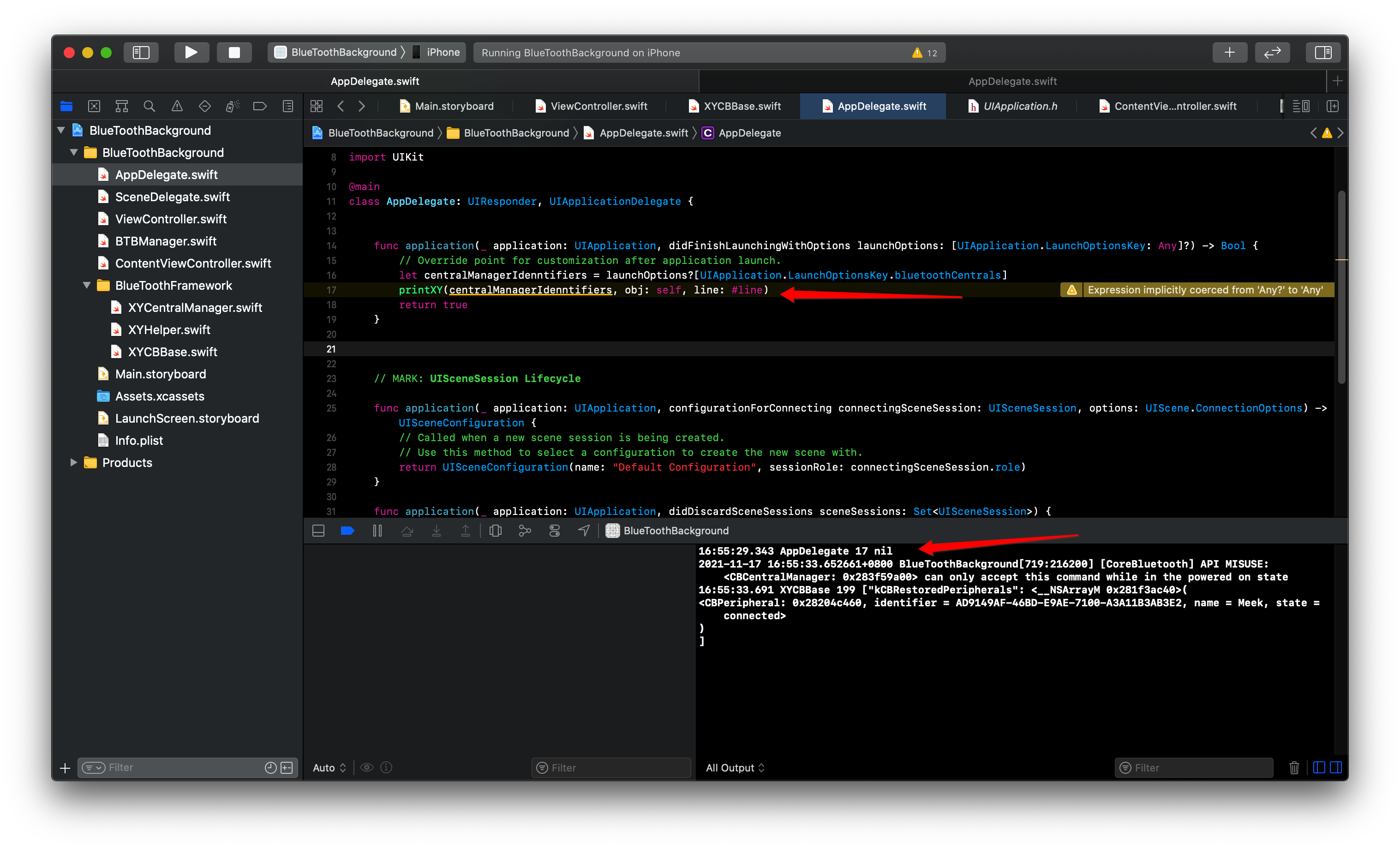
Task: Click the code review arrows button
Action: [x=1272, y=52]
